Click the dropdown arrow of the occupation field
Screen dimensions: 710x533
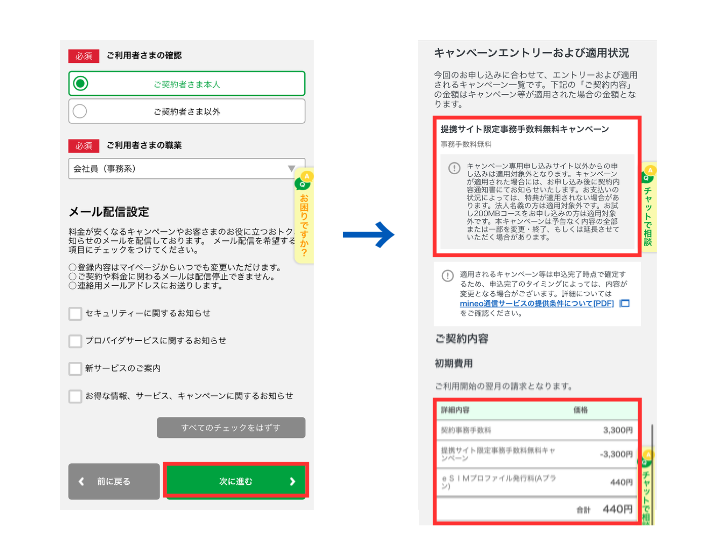coord(292,168)
